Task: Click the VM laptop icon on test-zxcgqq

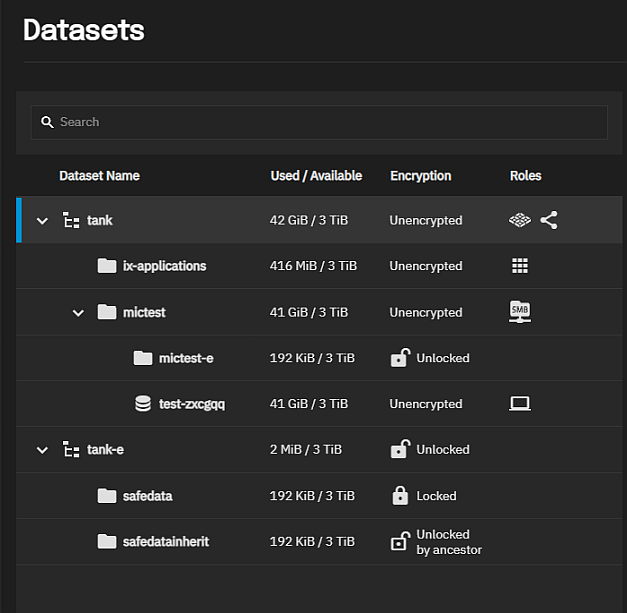Action: tap(519, 404)
